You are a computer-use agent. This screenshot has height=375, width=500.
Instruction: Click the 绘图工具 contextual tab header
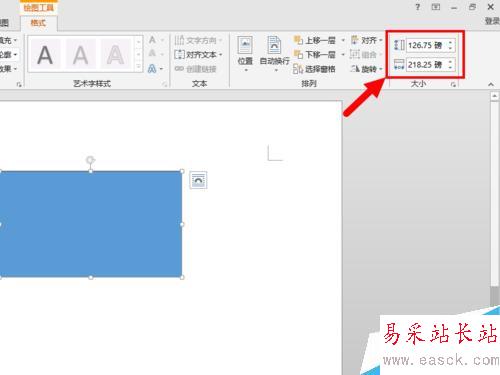point(39,7)
